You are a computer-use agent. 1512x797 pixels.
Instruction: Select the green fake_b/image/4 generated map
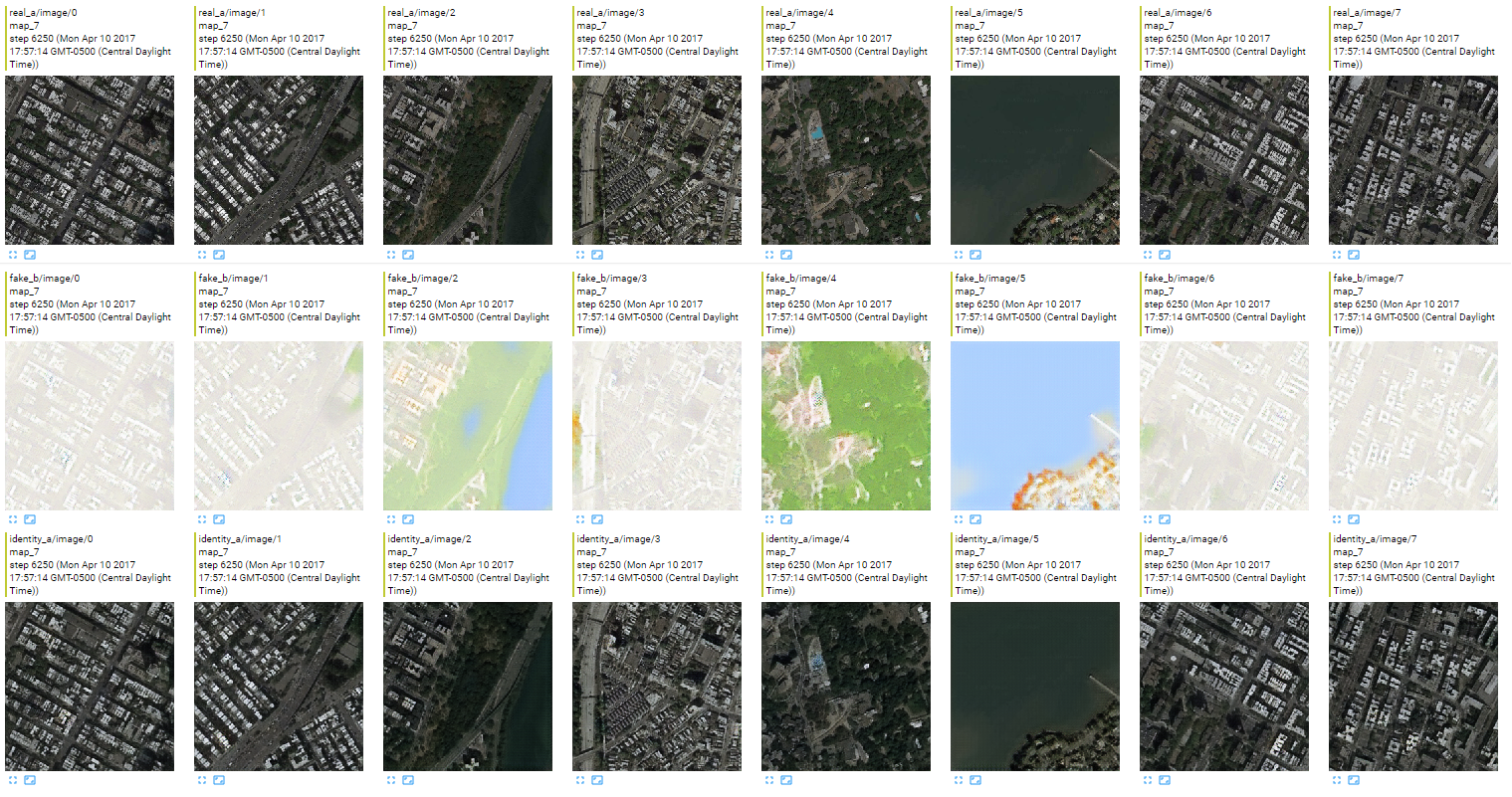[846, 426]
